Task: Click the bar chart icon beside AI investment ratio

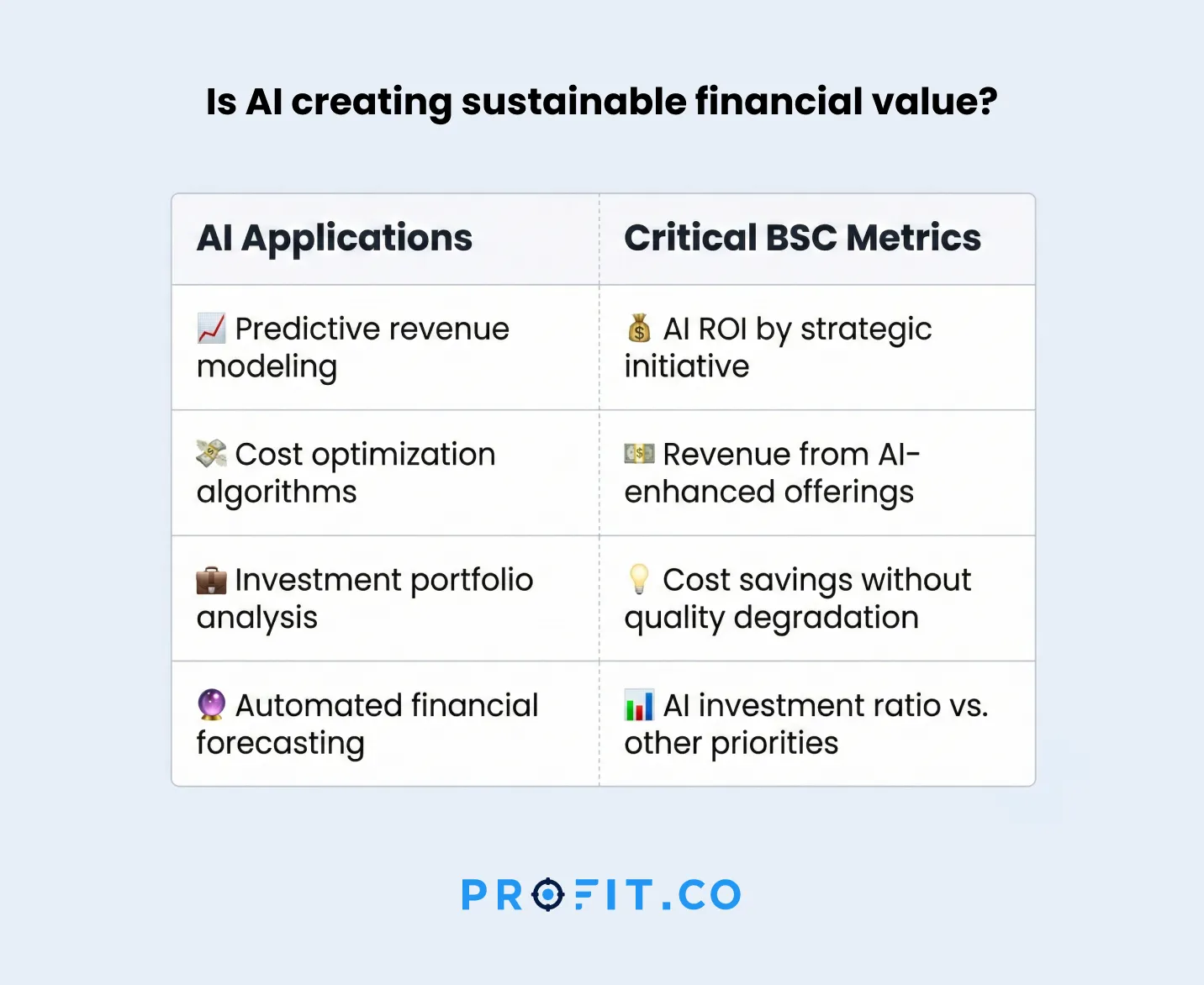Action: pyautogui.click(x=639, y=705)
